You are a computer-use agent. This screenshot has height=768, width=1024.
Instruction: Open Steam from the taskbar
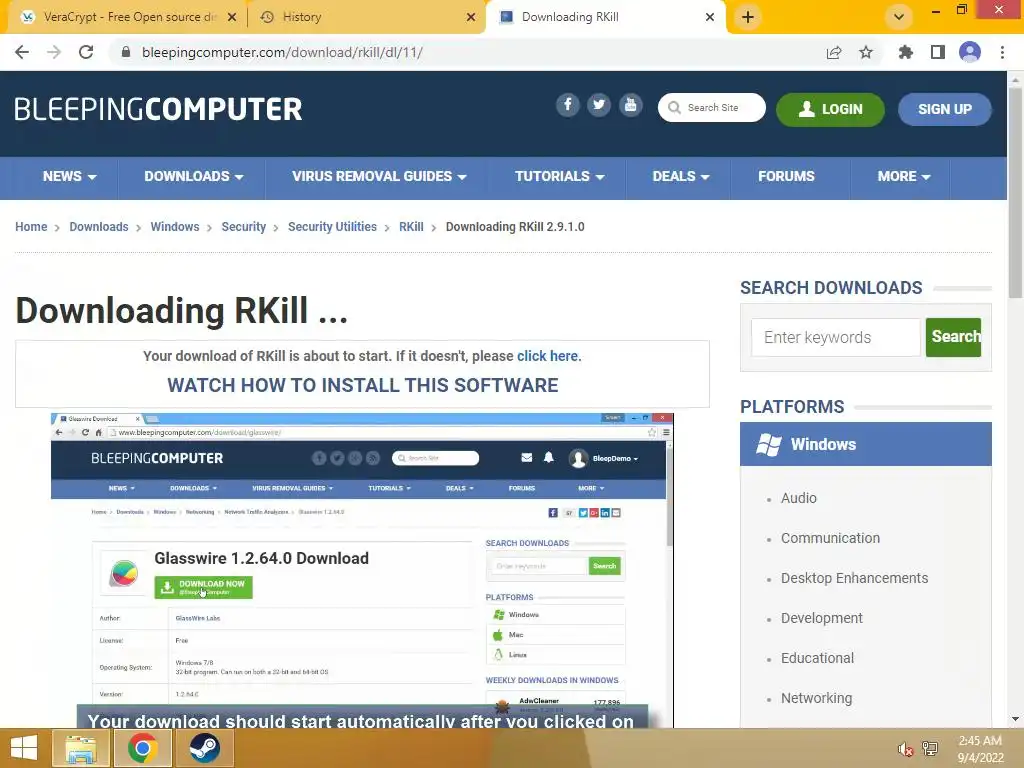click(204, 748)
